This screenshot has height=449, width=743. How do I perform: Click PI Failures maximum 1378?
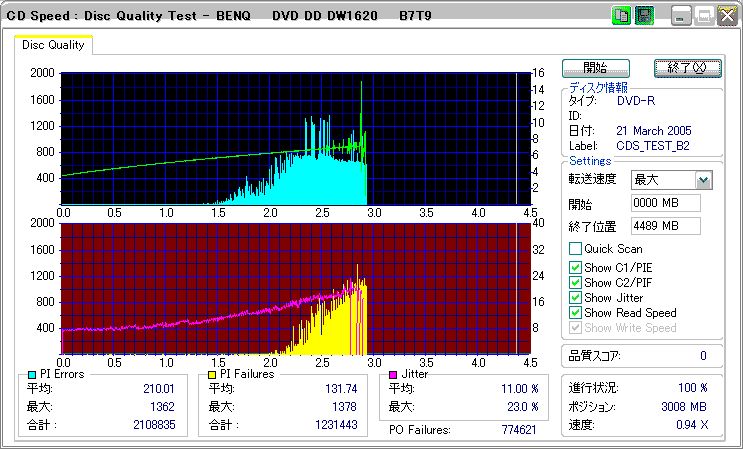[x=345, y=407]
